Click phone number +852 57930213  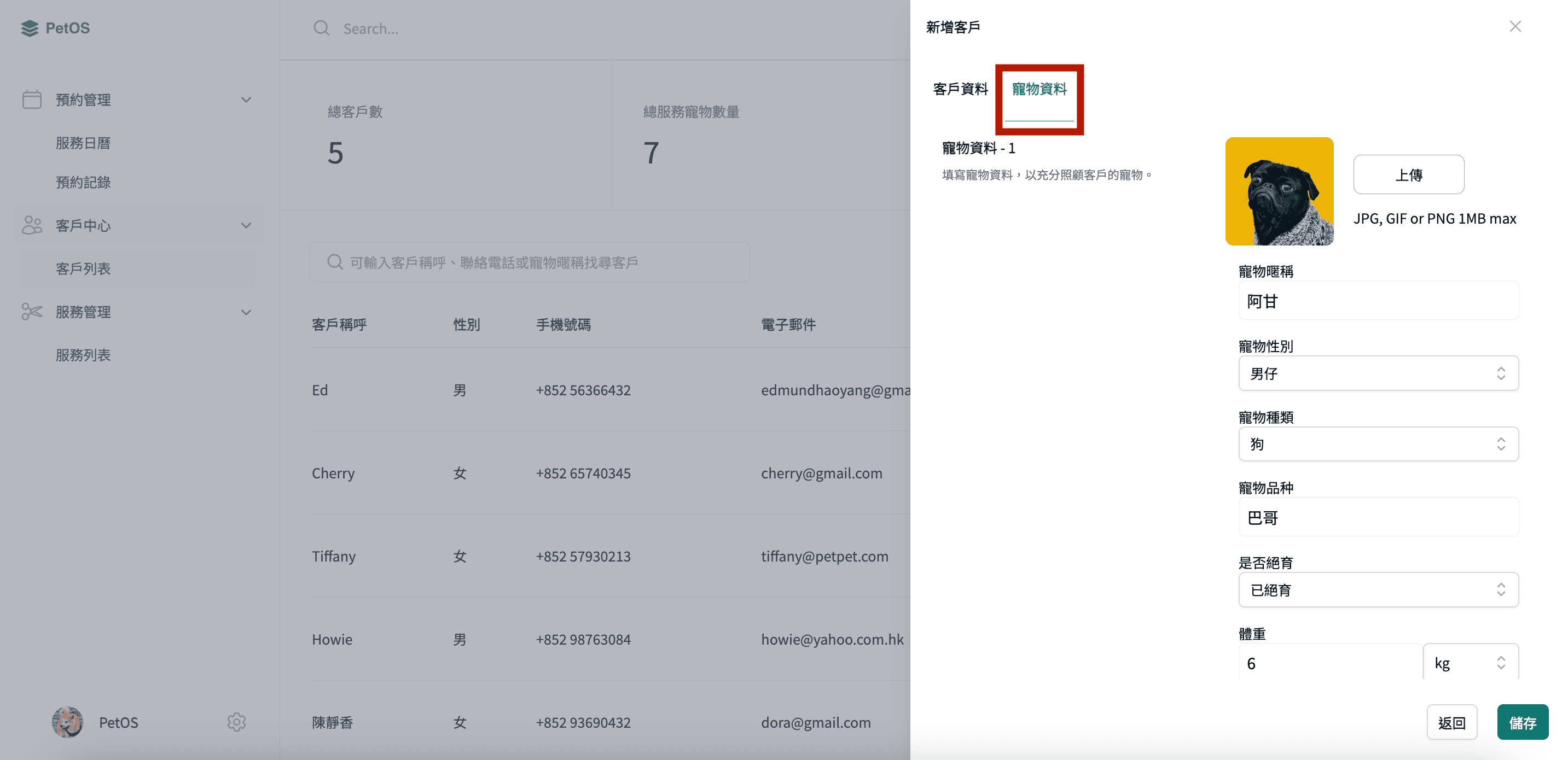[x=583, y=556]
